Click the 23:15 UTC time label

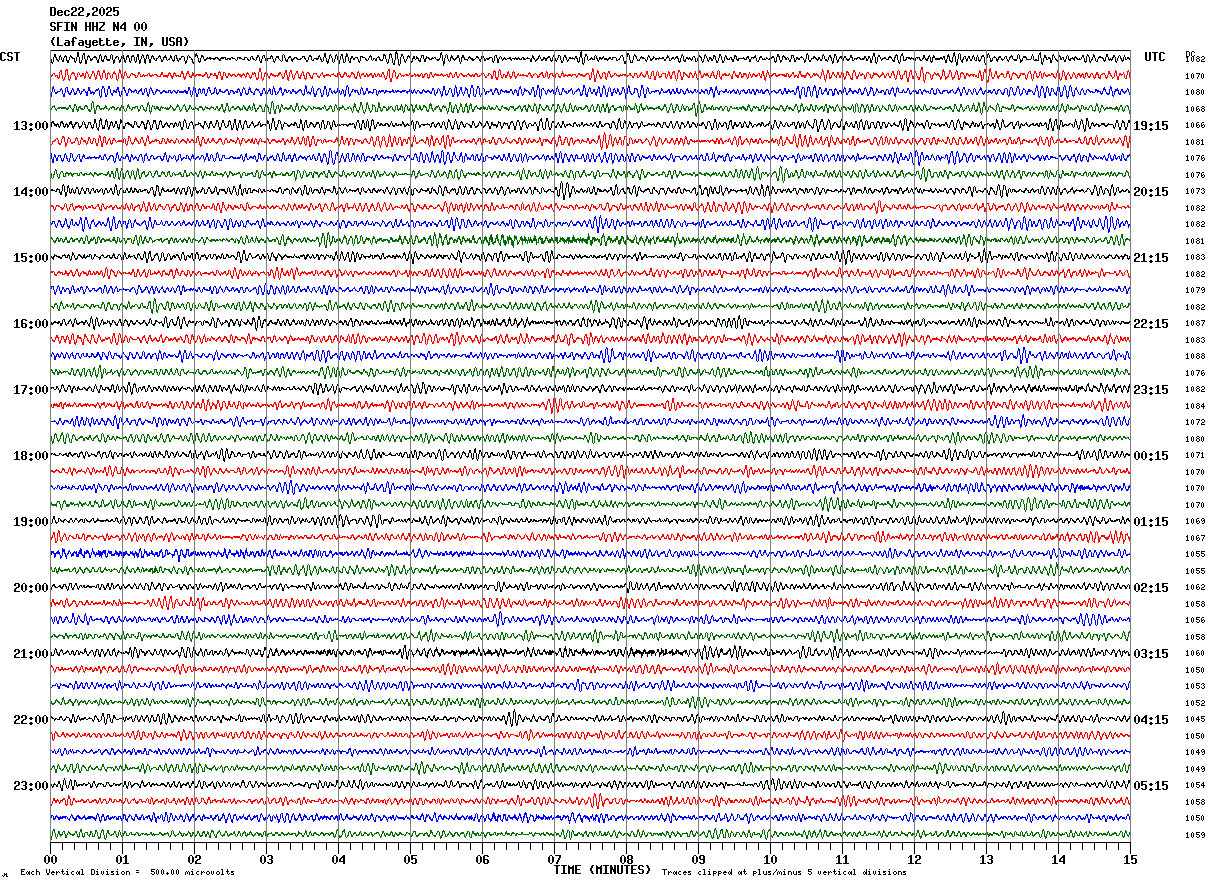pyautogui.click(x=1151, y=390)
